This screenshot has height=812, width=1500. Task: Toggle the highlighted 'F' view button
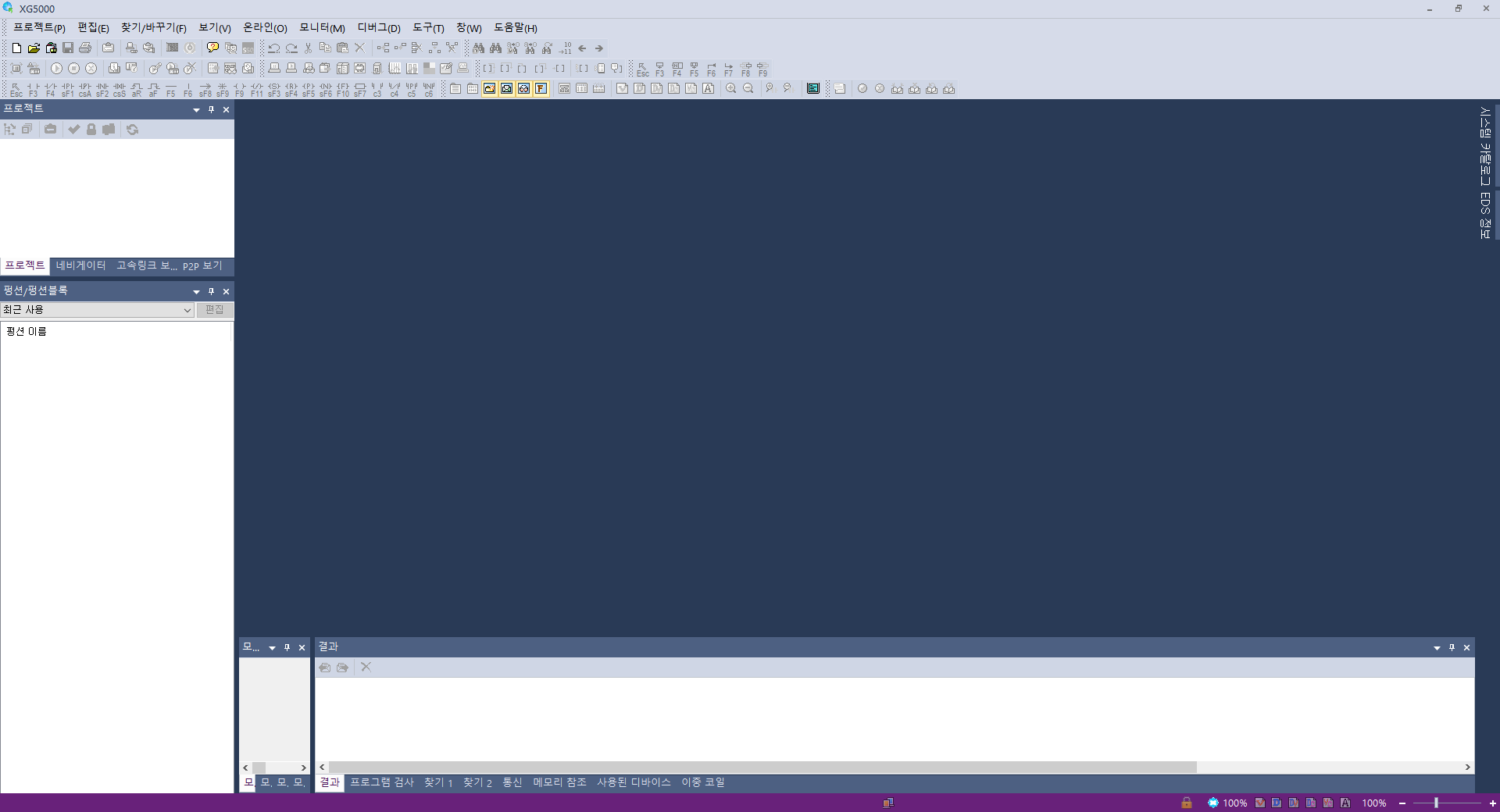[x=541, y=89]
